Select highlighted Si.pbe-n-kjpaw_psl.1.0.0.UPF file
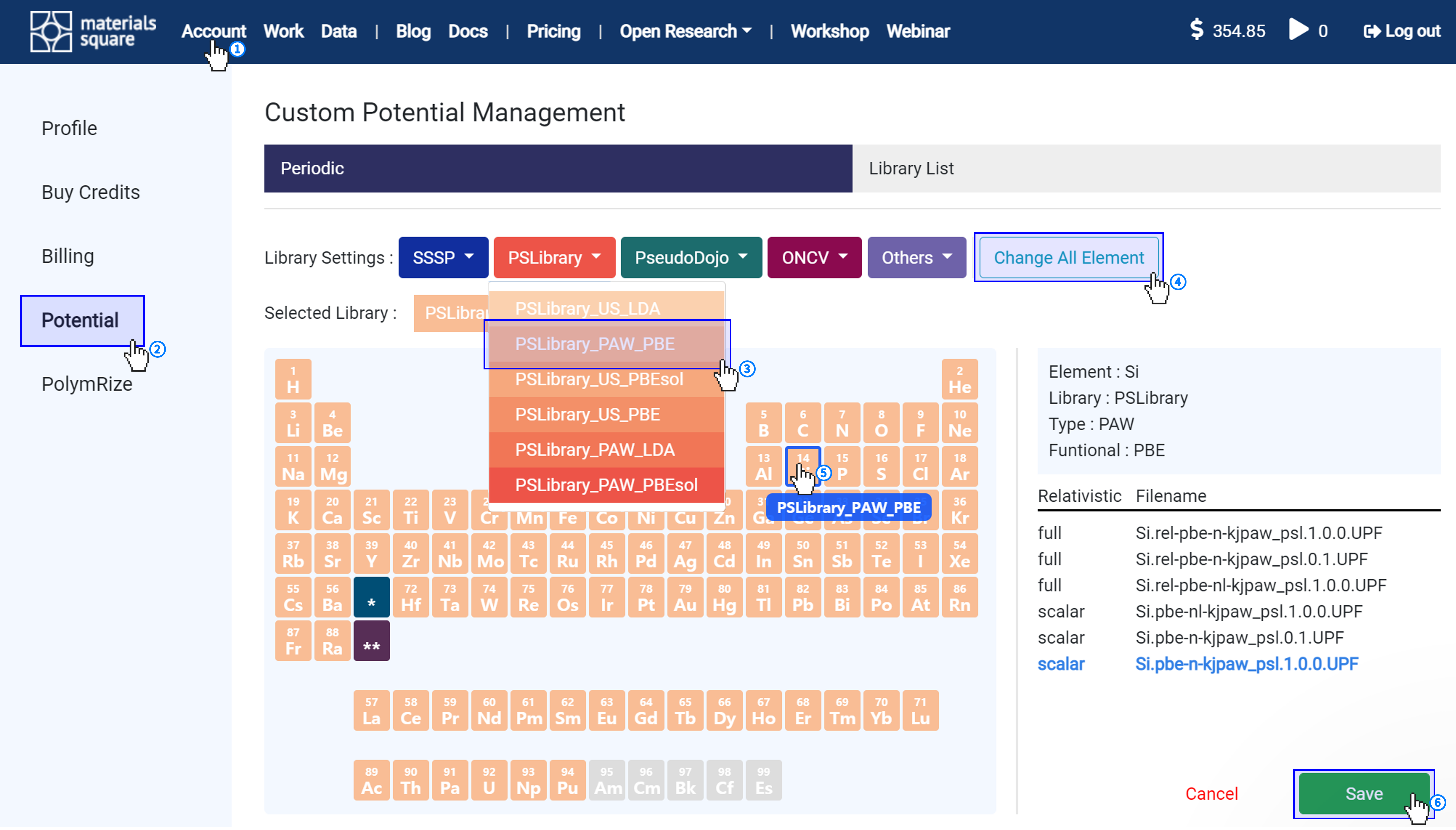 pos(1246,664)
